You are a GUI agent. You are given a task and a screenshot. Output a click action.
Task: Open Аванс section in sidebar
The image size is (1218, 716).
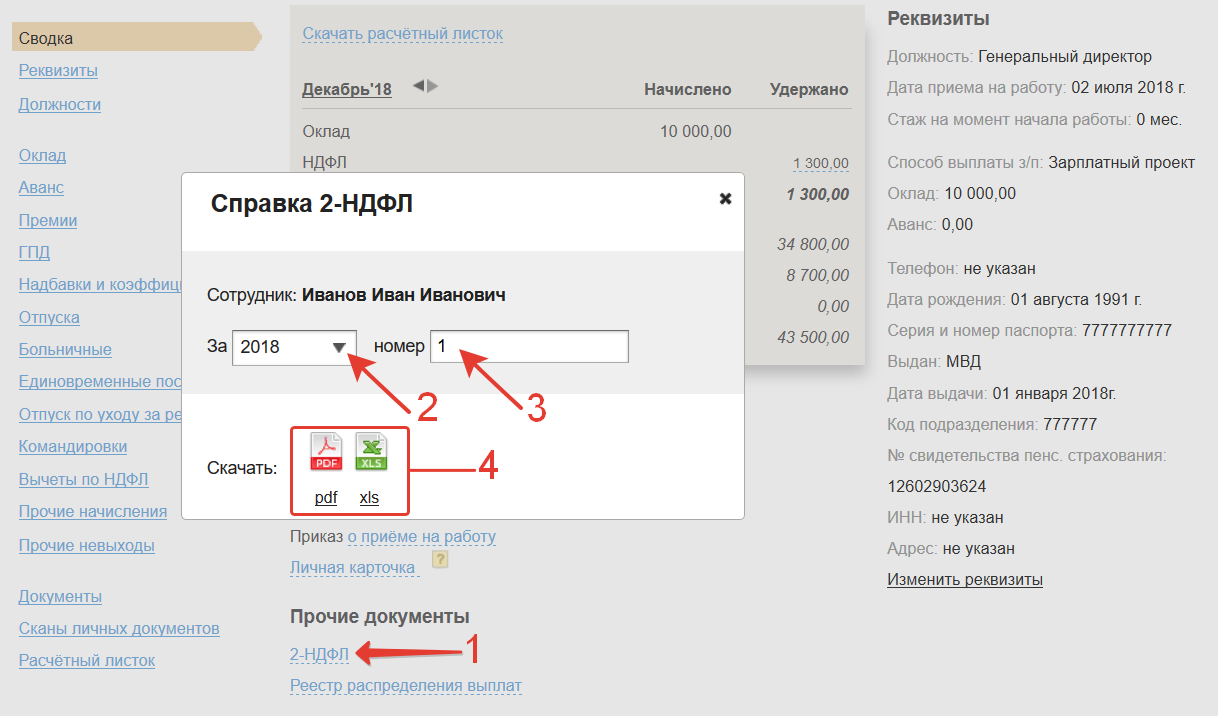41,187
